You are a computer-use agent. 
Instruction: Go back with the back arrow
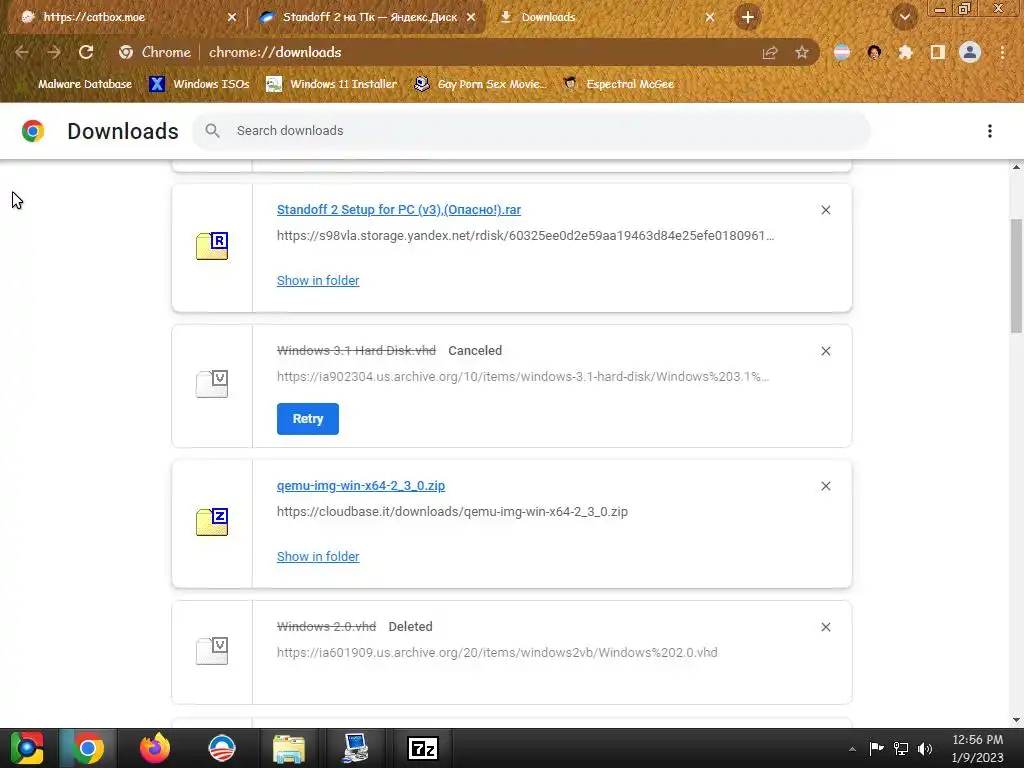click(22, 52)
